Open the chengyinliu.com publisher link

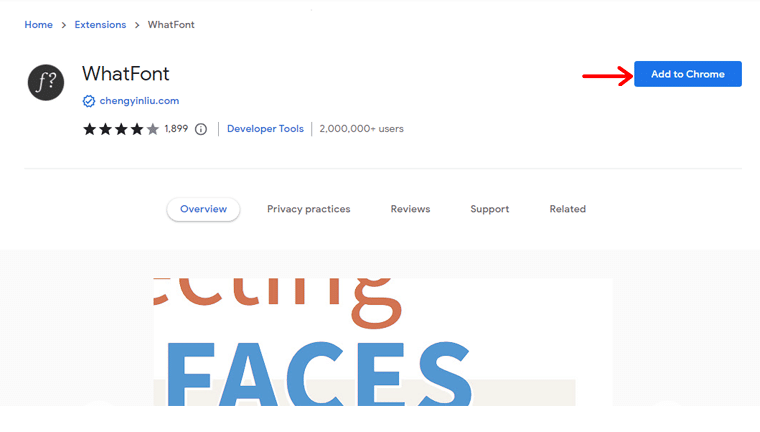(x=139, y=101)
